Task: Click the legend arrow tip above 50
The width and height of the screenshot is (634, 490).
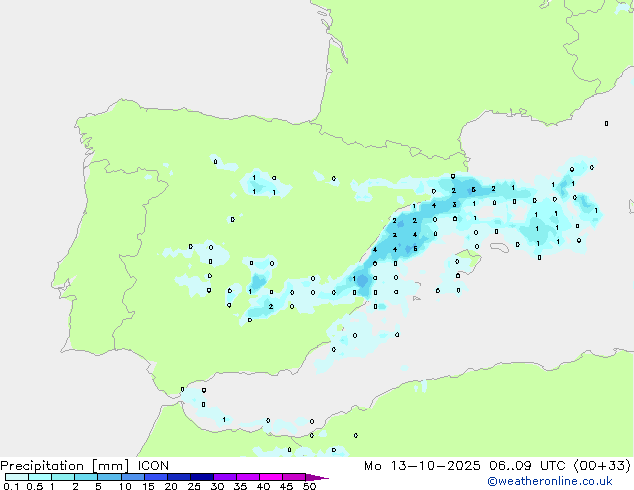Action: 317,477
